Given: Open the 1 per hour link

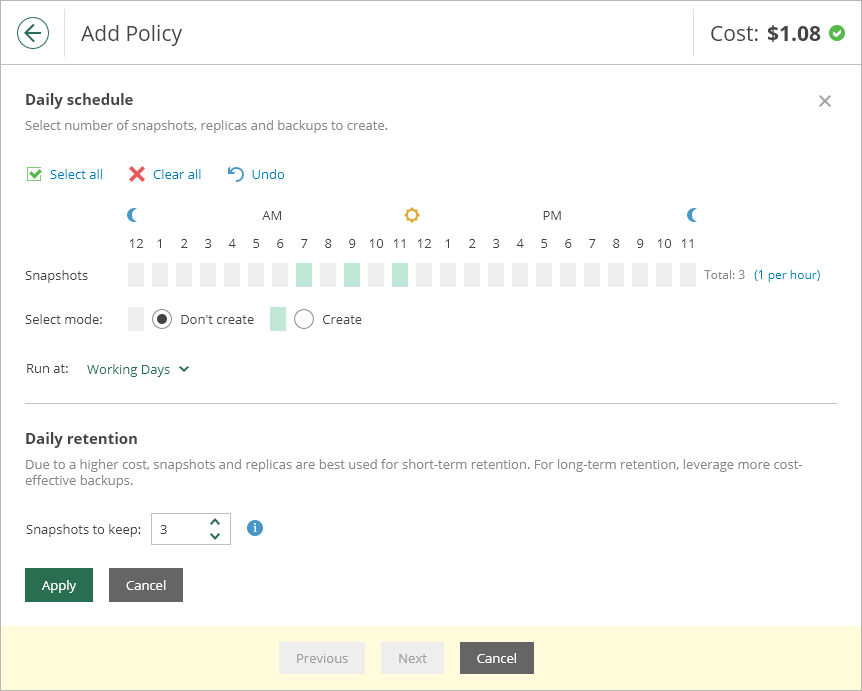Looking at the screenshot, I should (x=787, y=275).
